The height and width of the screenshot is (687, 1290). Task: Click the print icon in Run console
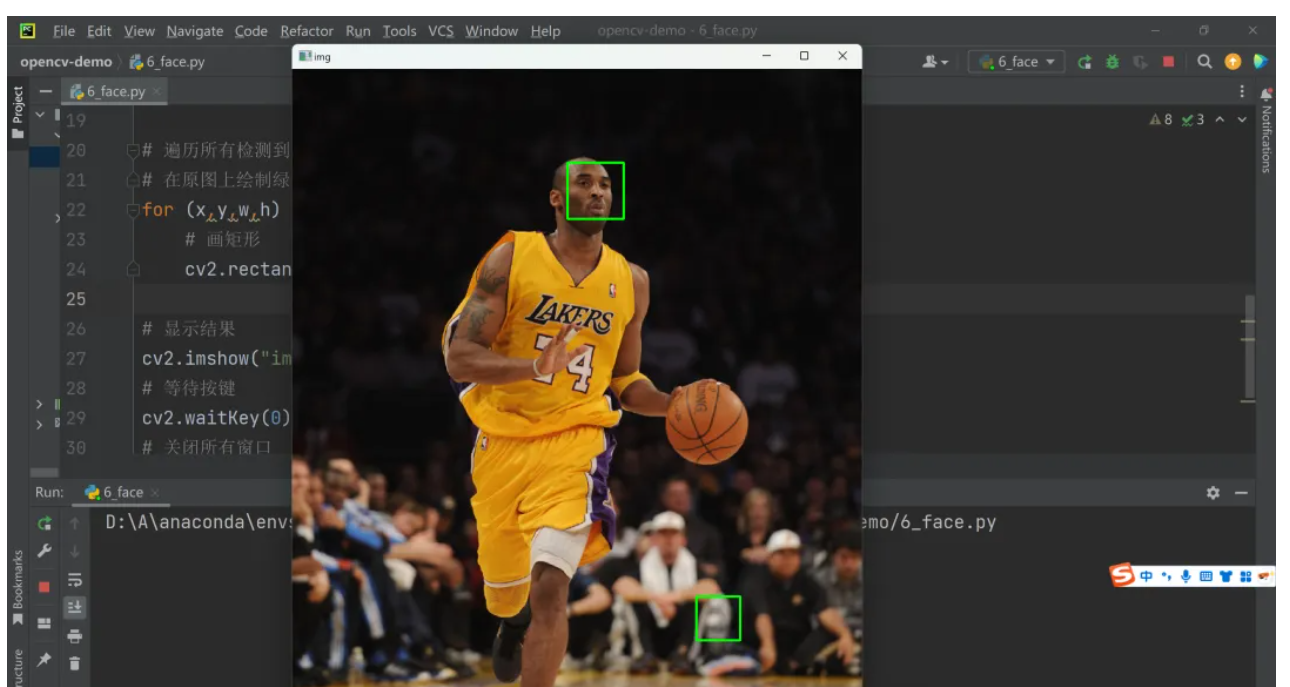75,635
